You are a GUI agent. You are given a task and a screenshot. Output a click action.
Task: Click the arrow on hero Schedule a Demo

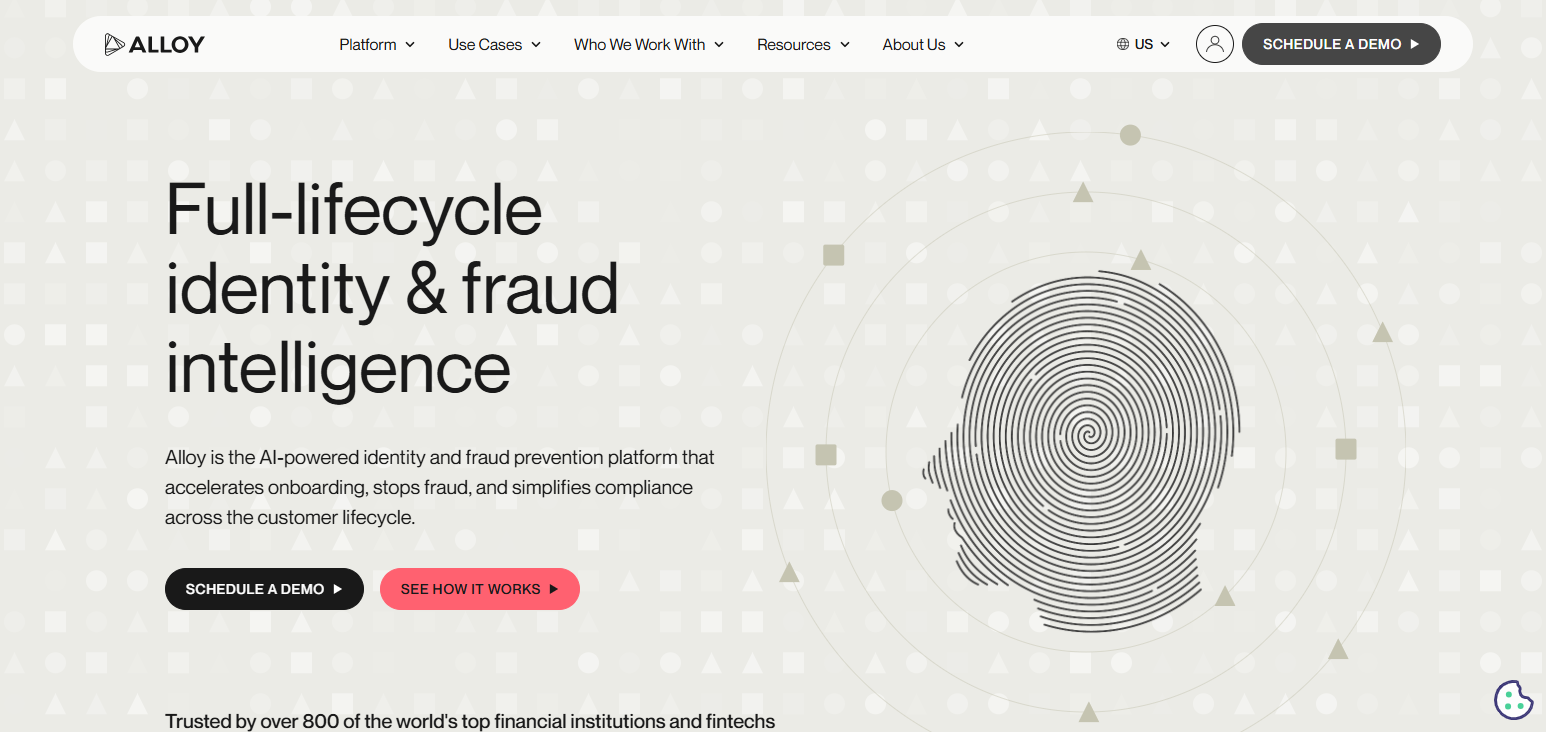[338, 589]
